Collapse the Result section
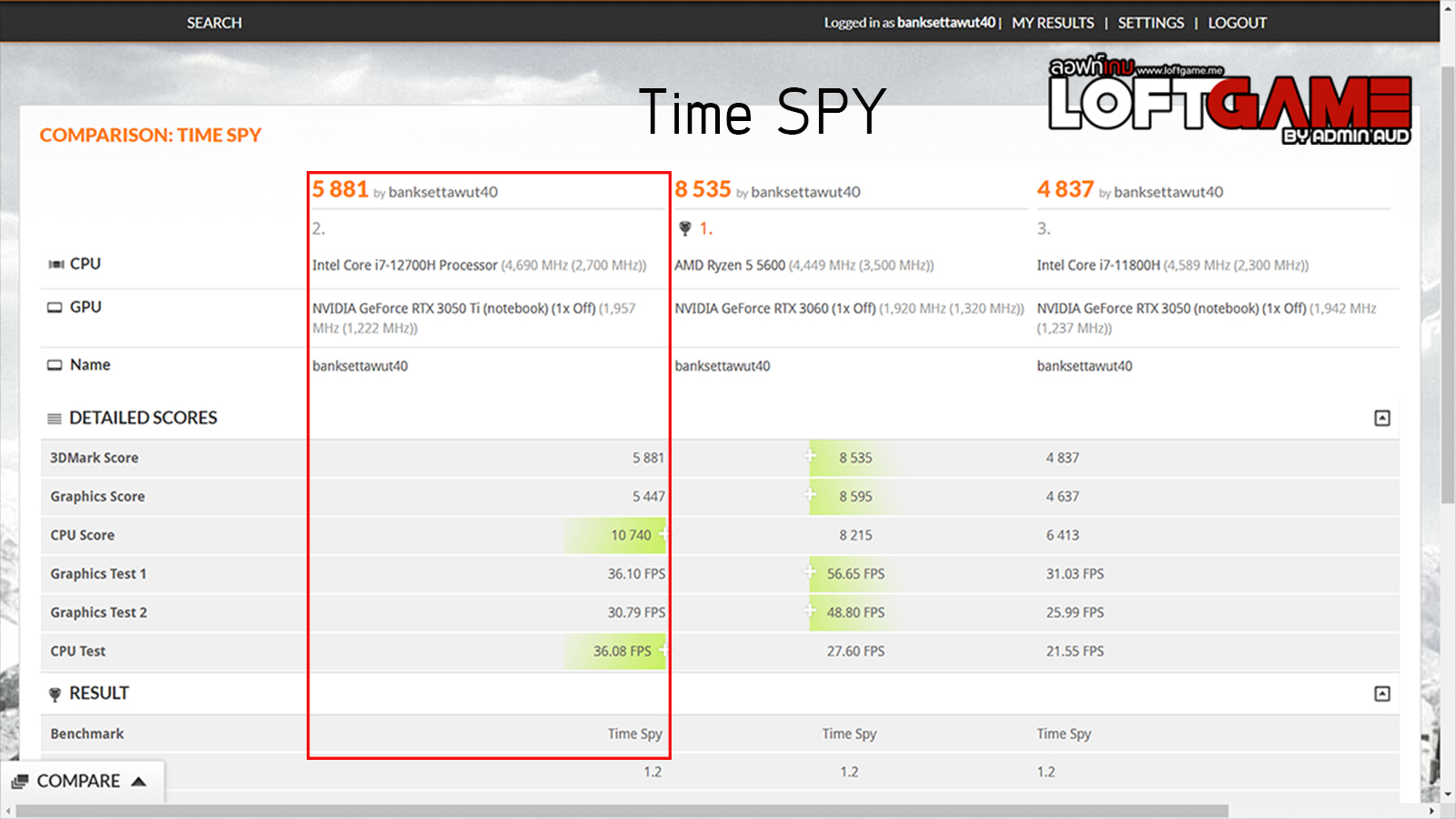Image resolution: width=1456 pixels, height=819 pixels. [x=1382, y=693]
